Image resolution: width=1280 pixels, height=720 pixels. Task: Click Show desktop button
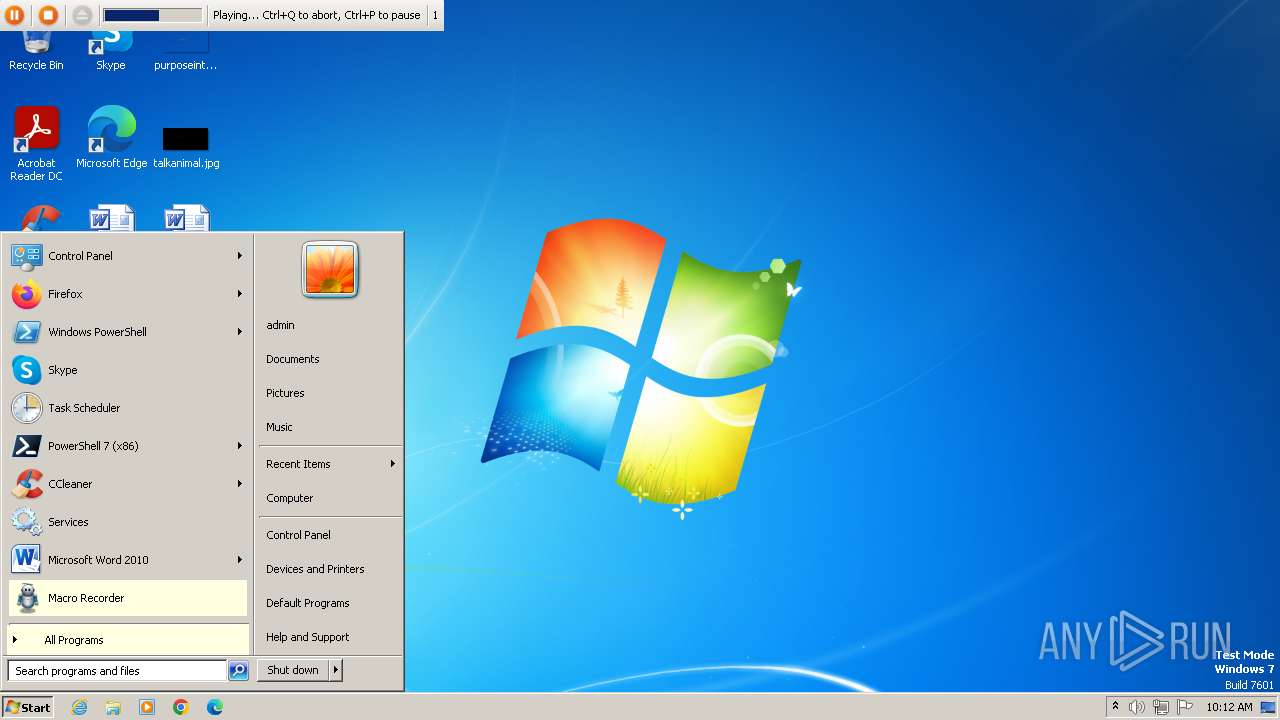click(x=1268, y=707)
